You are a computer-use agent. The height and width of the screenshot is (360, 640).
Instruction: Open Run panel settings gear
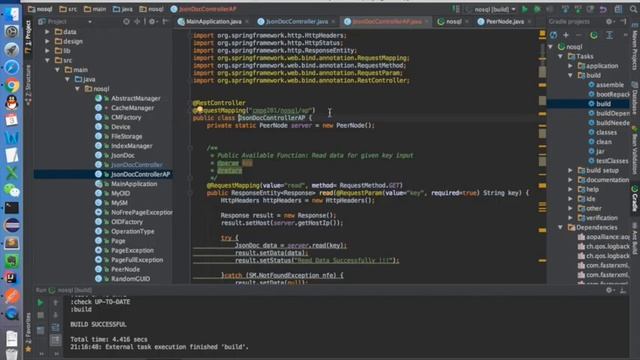[x=609, y=290]
